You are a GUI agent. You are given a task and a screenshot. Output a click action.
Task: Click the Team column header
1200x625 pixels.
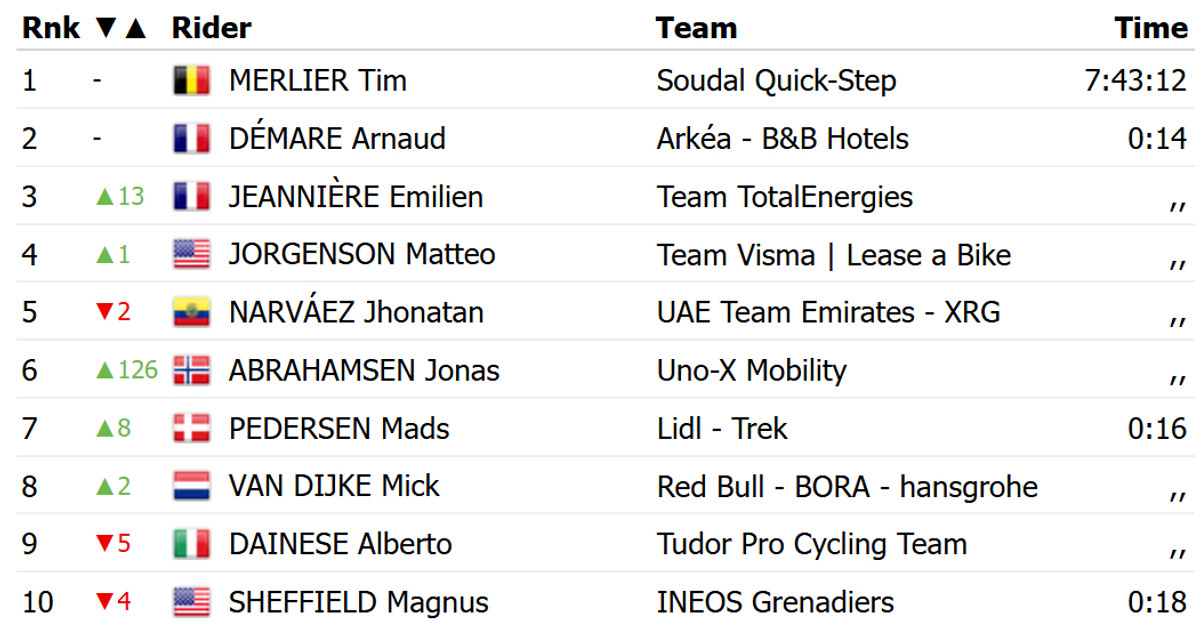pyautogui.click(x=696, y=28)
